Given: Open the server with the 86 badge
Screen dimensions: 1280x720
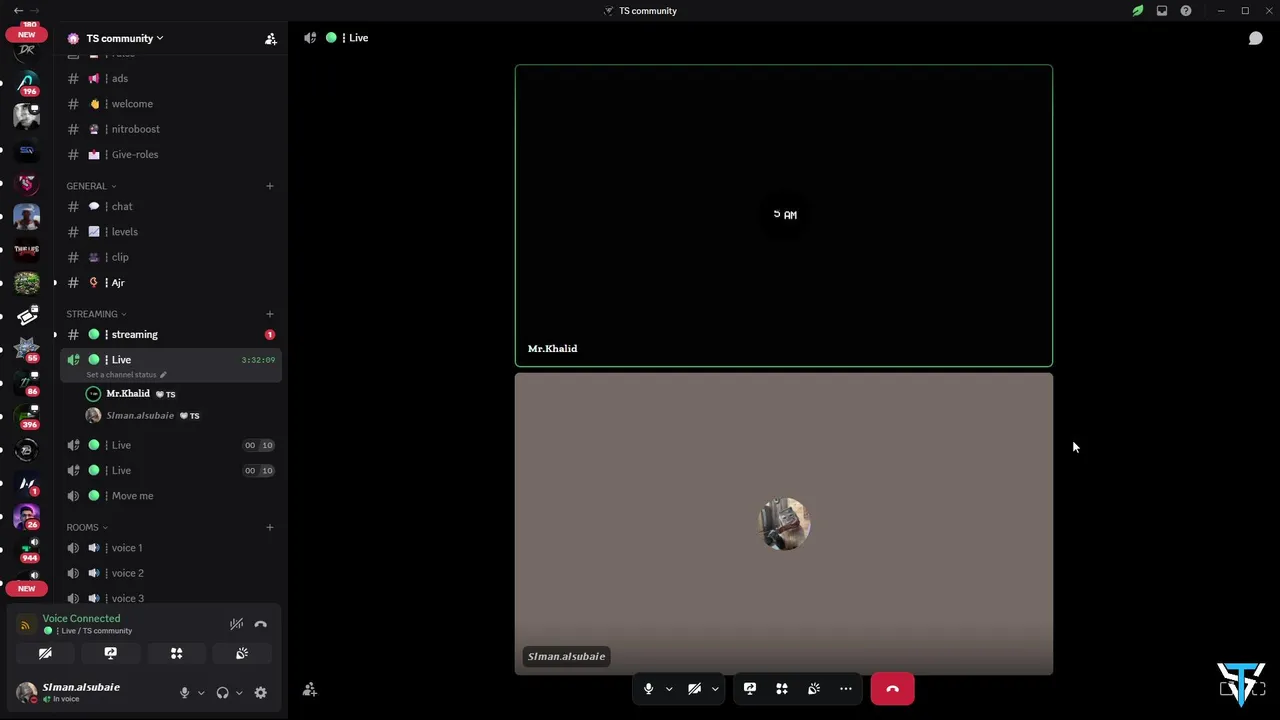Looking at the screenshot, I should [x=27, y=383].
